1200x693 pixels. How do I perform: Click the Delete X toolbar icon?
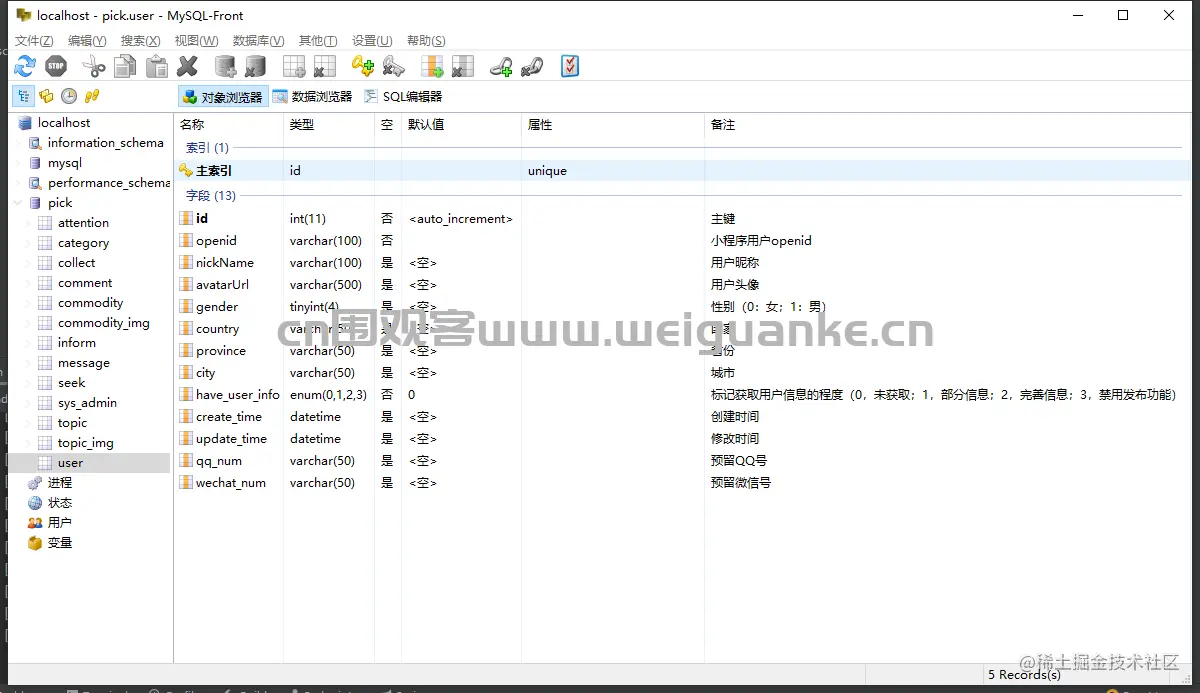pyautogui.click(x=187, y=67)
